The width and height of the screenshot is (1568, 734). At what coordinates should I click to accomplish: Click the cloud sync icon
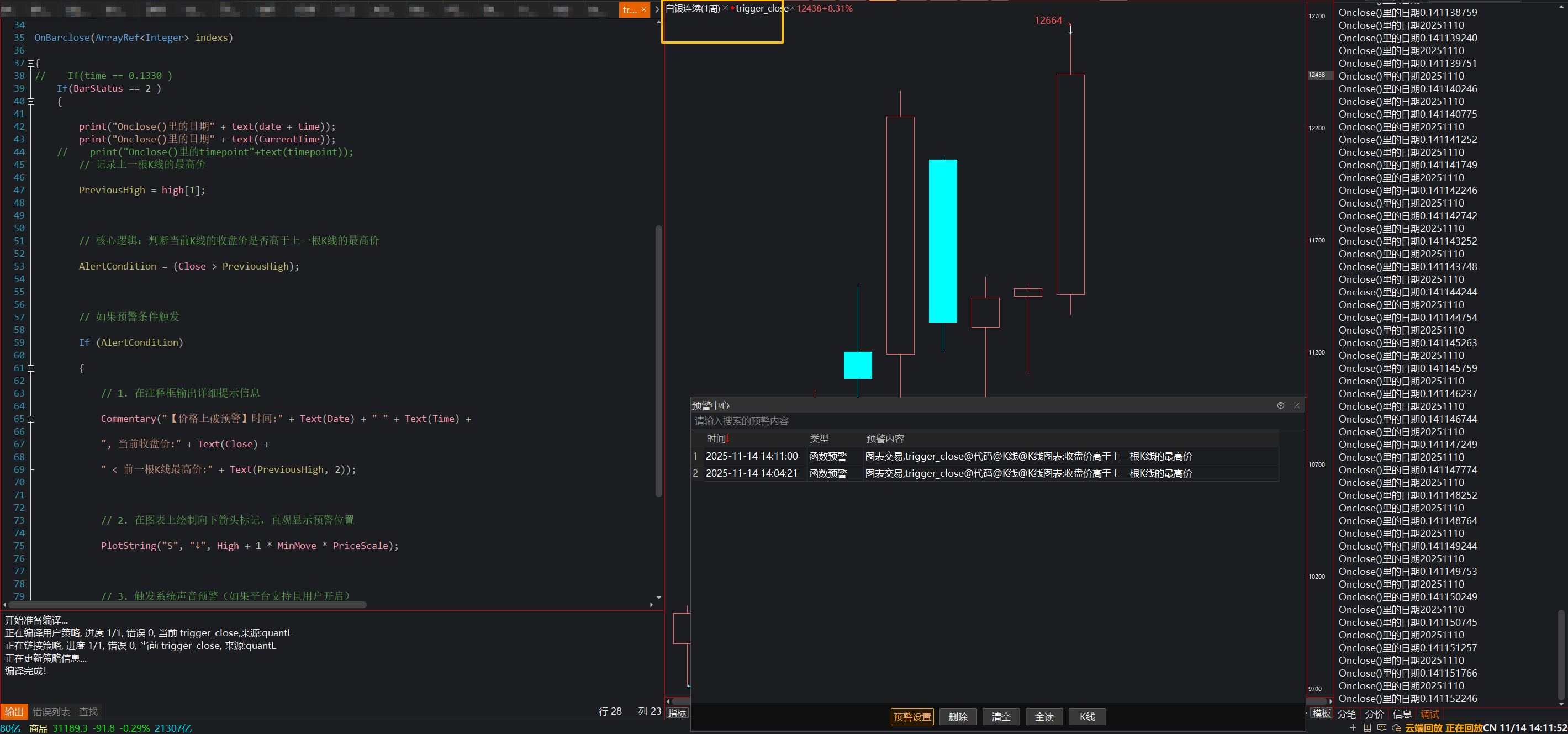pyautogui.click(x=1396, y=728)
